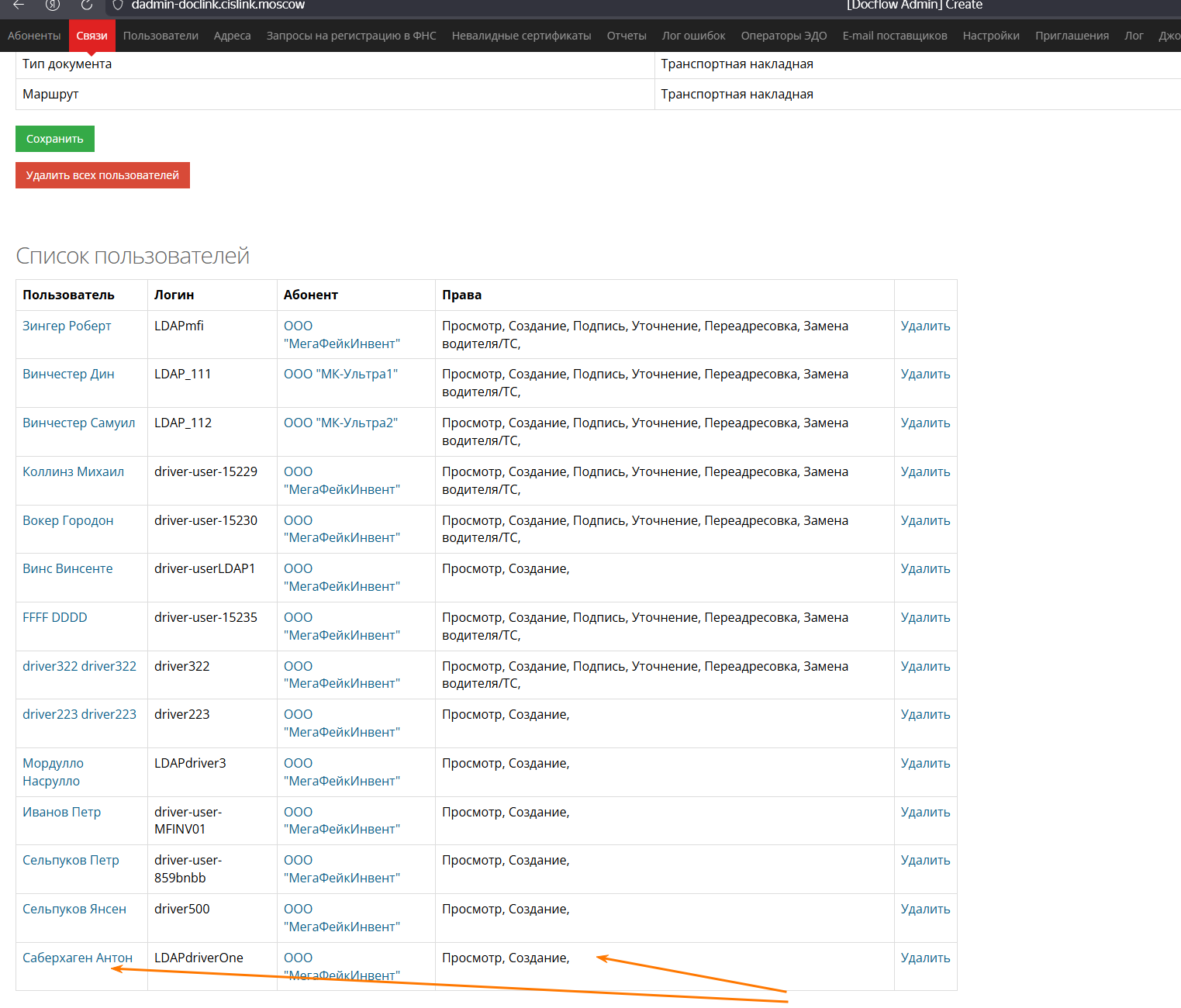The height and width of the screenshot is (1008, 1181).
Task: Click the Список пользователей heading
Action: pyautogui.click(x=133, y=256)
